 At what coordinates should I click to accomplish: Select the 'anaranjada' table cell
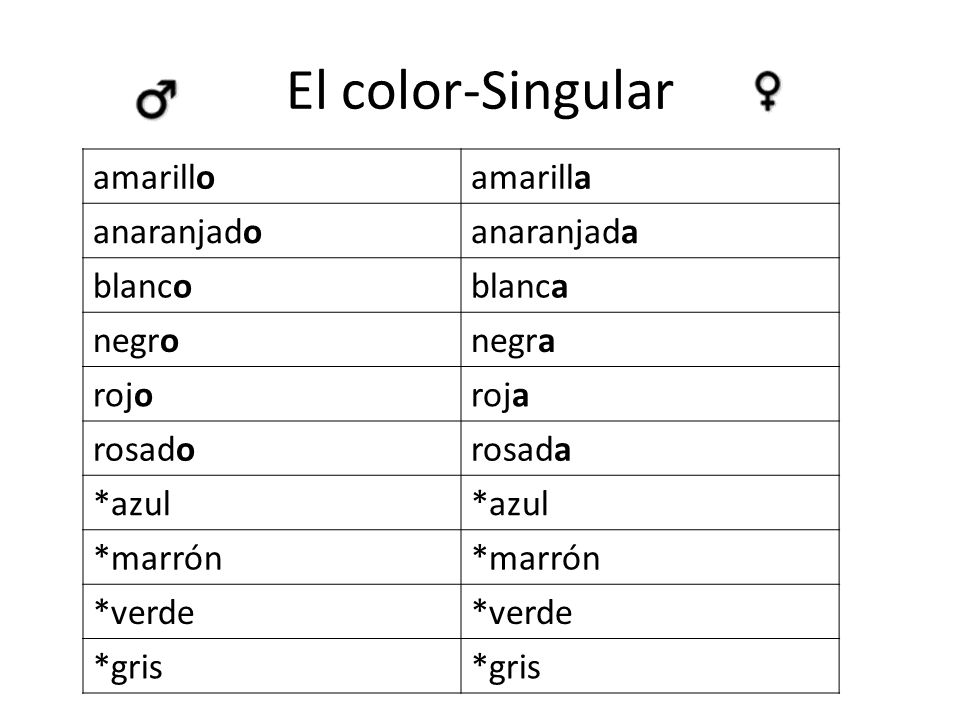[650, 231]
